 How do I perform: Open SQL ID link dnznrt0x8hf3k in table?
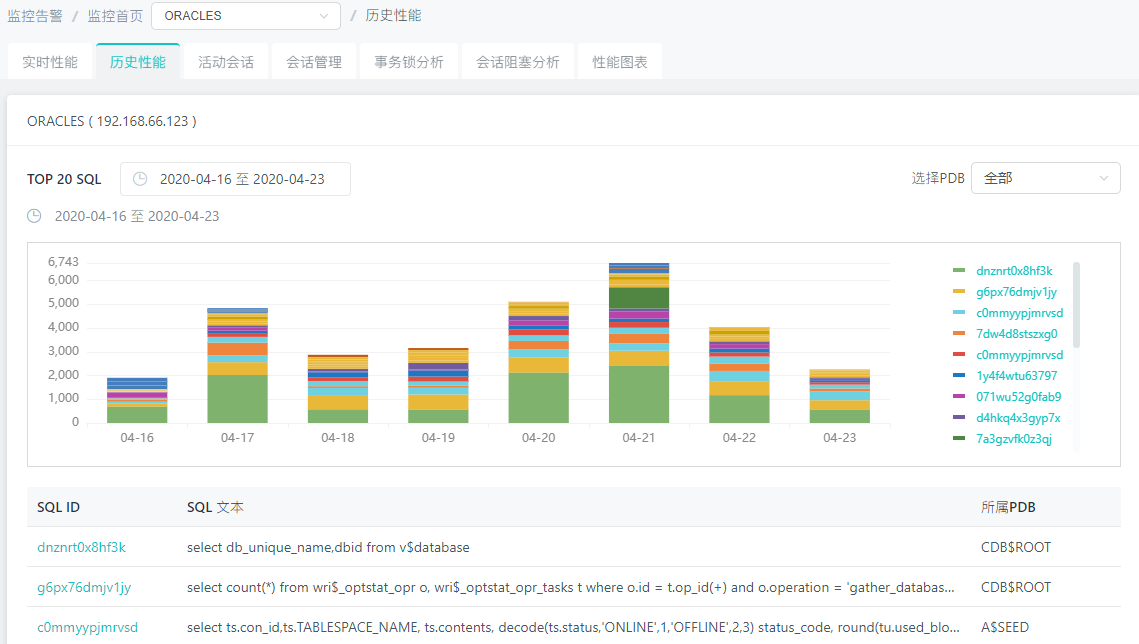pyautogui.click(x=81, y=547)
